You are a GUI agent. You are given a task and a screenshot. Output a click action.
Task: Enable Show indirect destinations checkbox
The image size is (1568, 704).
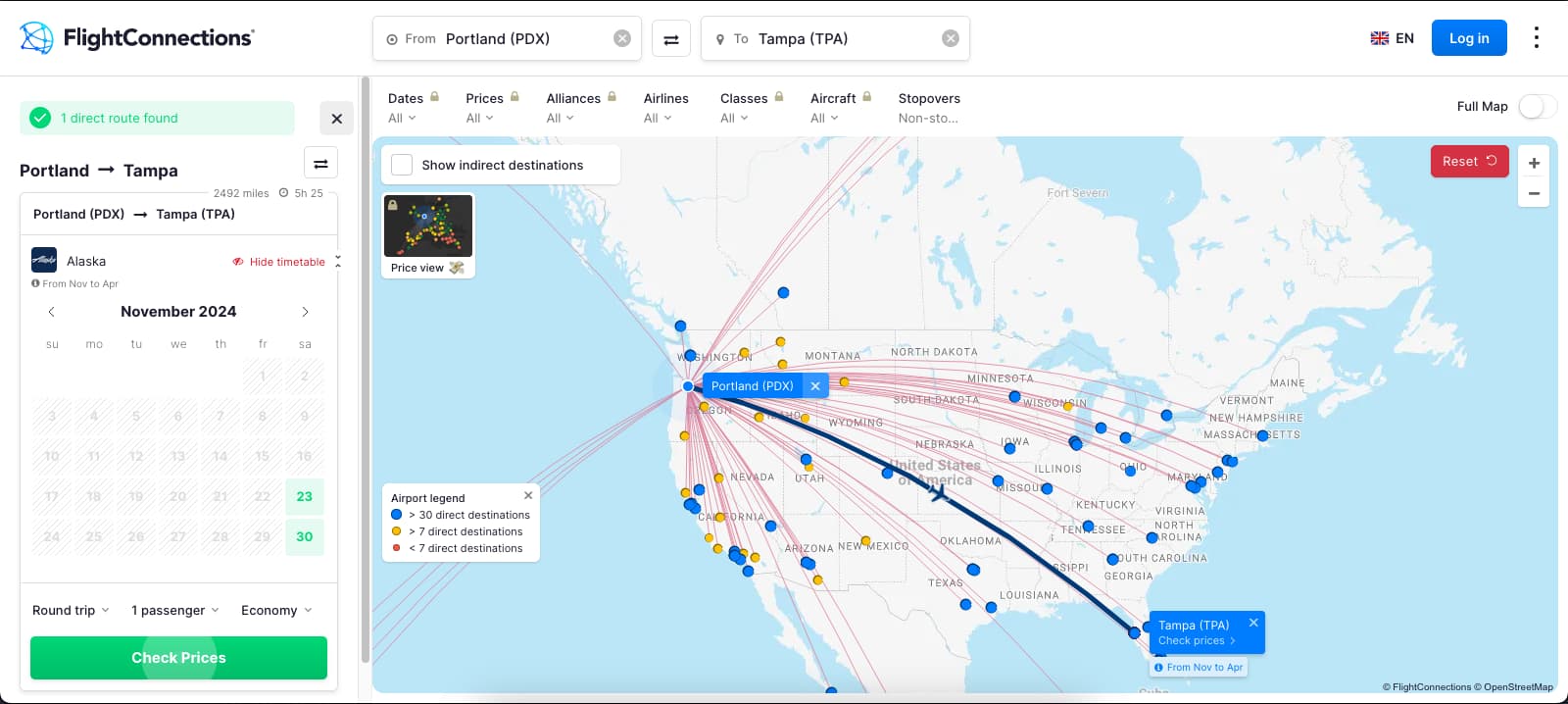(402, 165)
